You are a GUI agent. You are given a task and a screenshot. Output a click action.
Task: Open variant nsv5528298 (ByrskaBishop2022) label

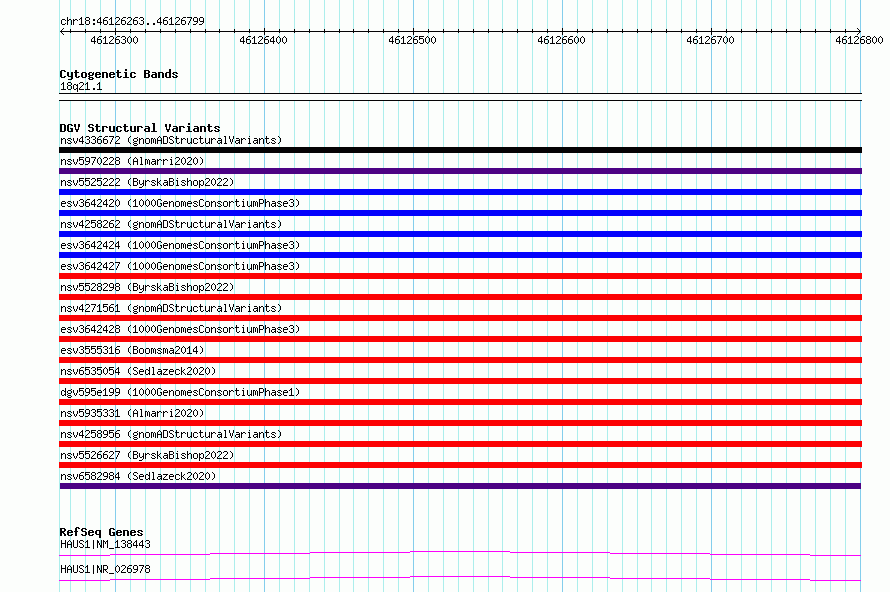[147, 287]
